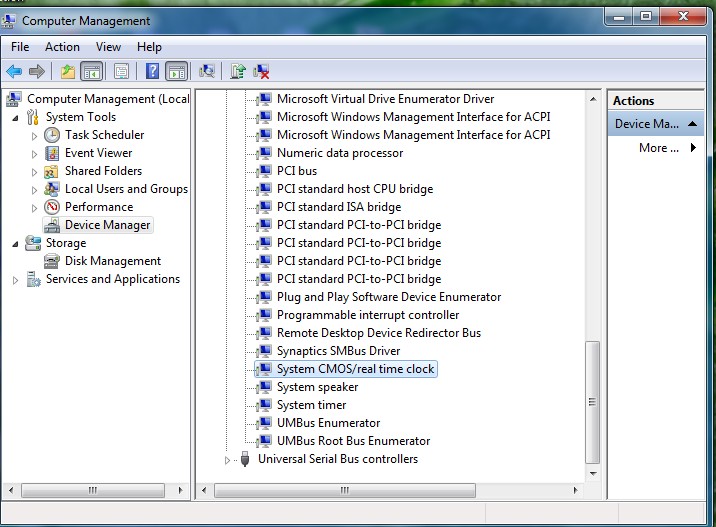Select Plug and Play Software Device Enumerator

389,297
